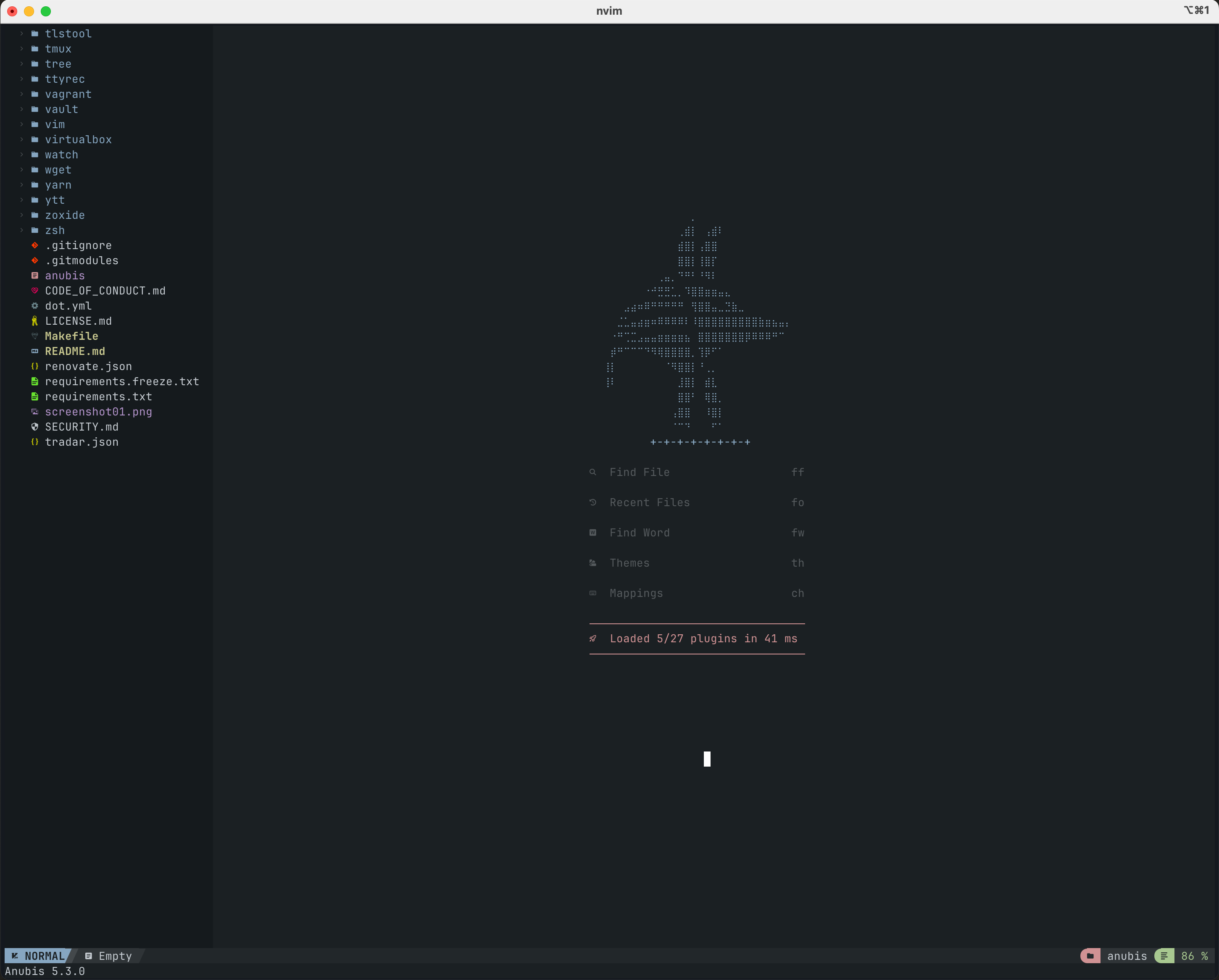Select the Makefile tree entry
The width and height of the screenshot is (1219, 980).
click(x=71, y=336)
